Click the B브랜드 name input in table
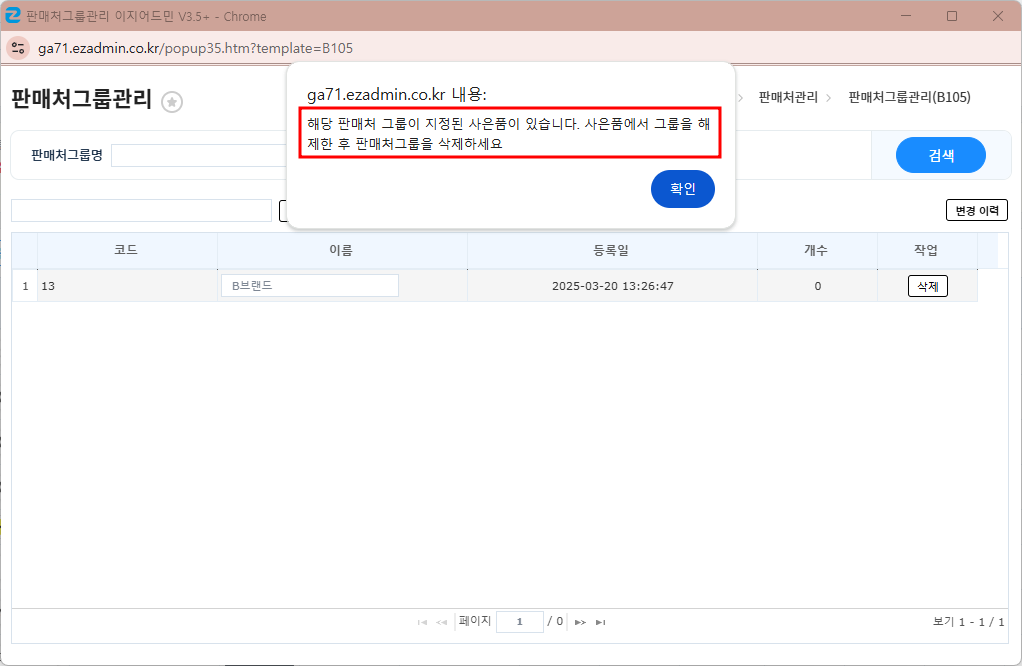 coord(309,286)
